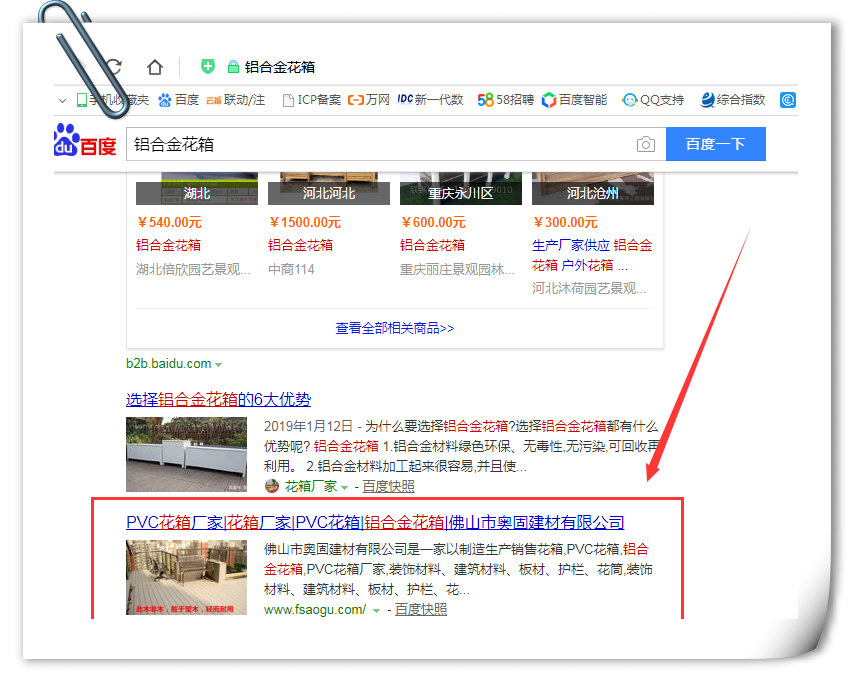Viewport: 854px width, 682px height.
Task: Click the 百度一下 search button
Action: [x=716, y=144]
